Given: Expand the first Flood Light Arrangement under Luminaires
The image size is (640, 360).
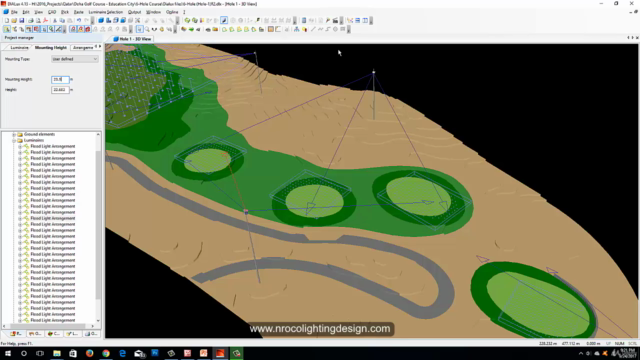Looking at the screenshot, I should pyautogui.click(x=20, y=146).
